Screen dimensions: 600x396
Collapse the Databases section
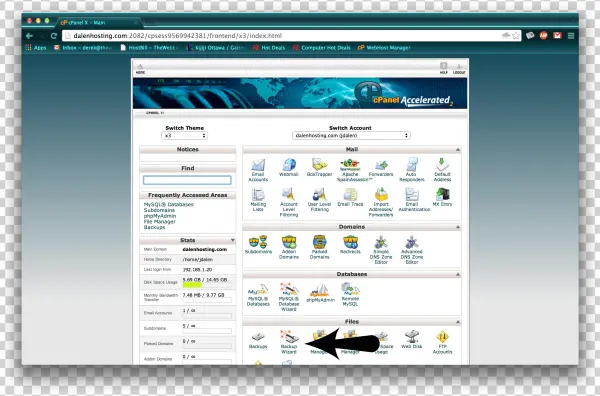pos(458,275)
